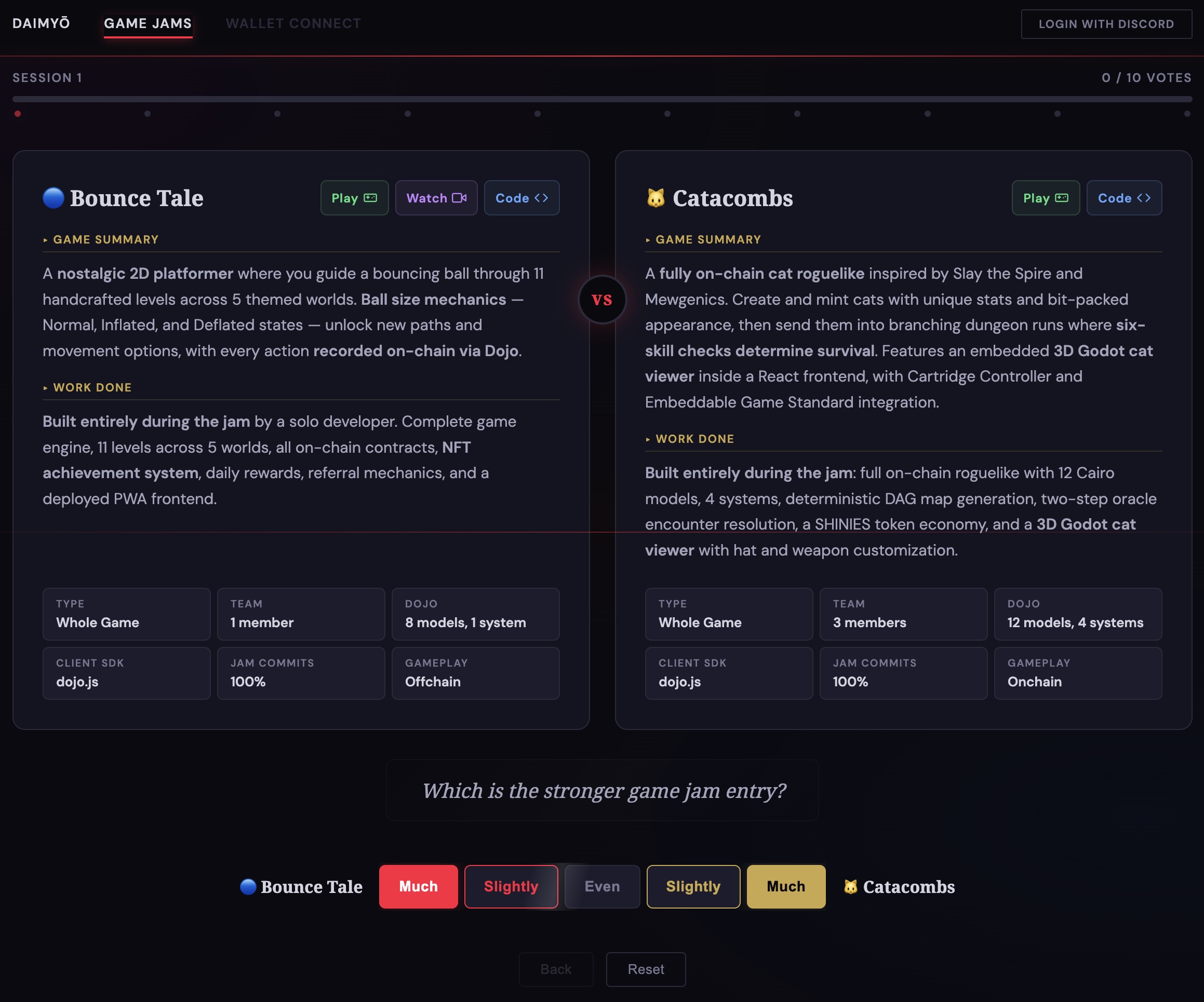Select Much in favor of Catacombs
This screenshot has width=1204, height=1002.
pos(785,886)
